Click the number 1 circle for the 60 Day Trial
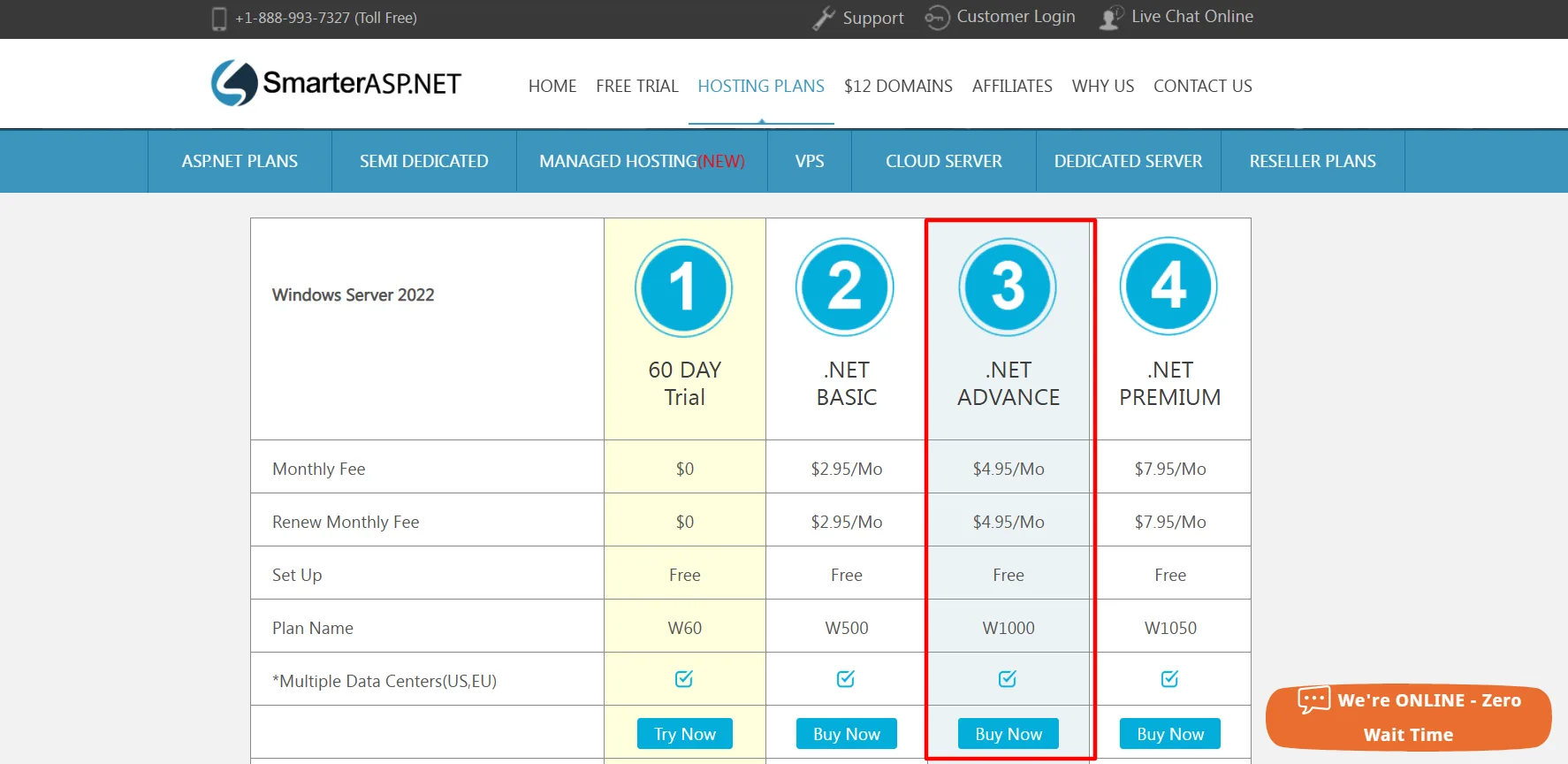This screenshot has height=764, width=1568. coord(683,287)
